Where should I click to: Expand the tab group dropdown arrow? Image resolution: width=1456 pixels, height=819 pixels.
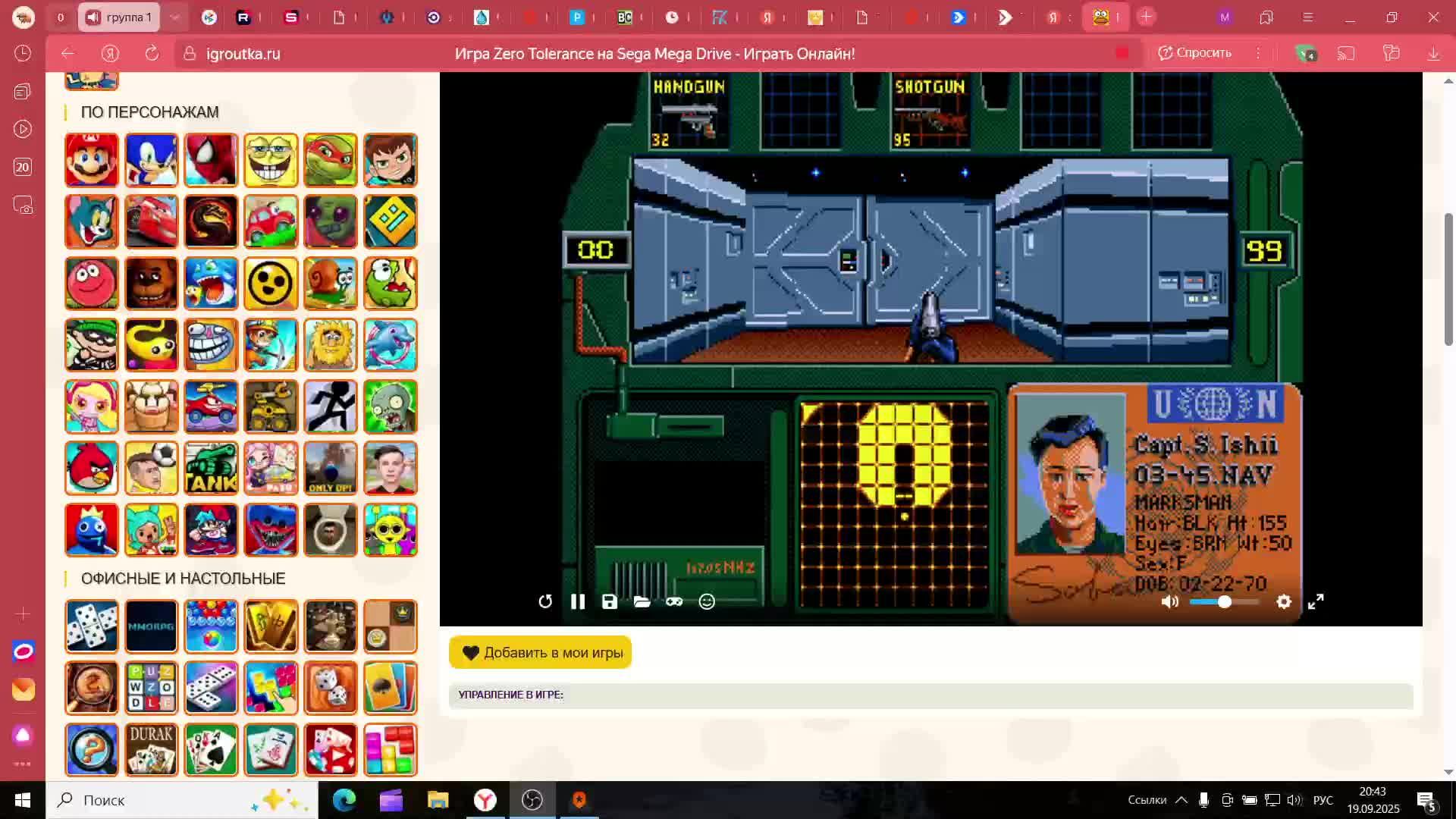pyautogui.click(x=174, y=17)
